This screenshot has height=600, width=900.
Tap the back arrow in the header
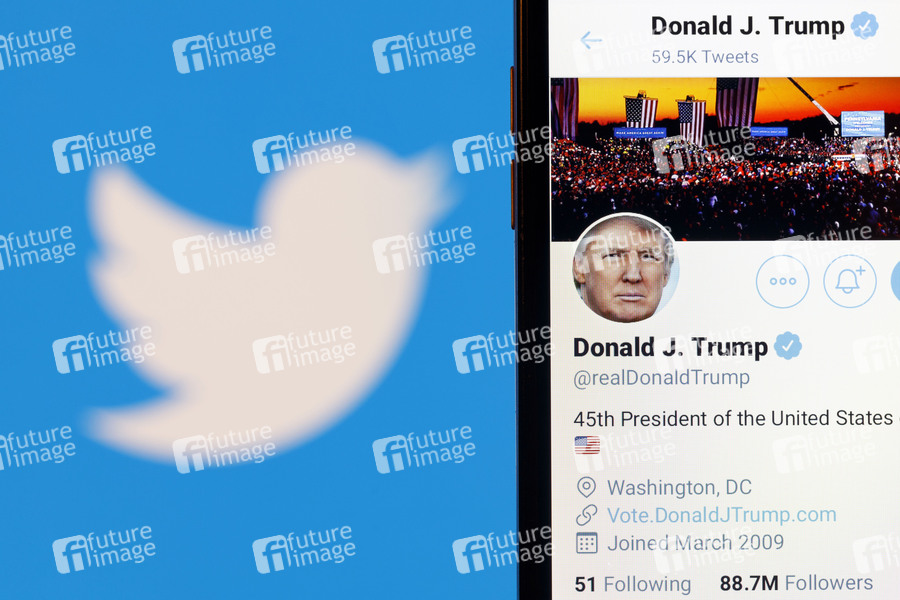pyautogui.click(x=591, y=41)
